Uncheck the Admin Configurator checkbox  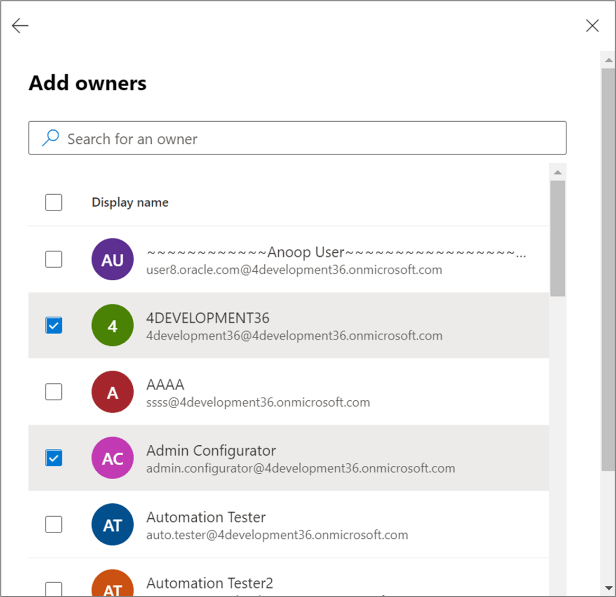(x=53, y=458)
